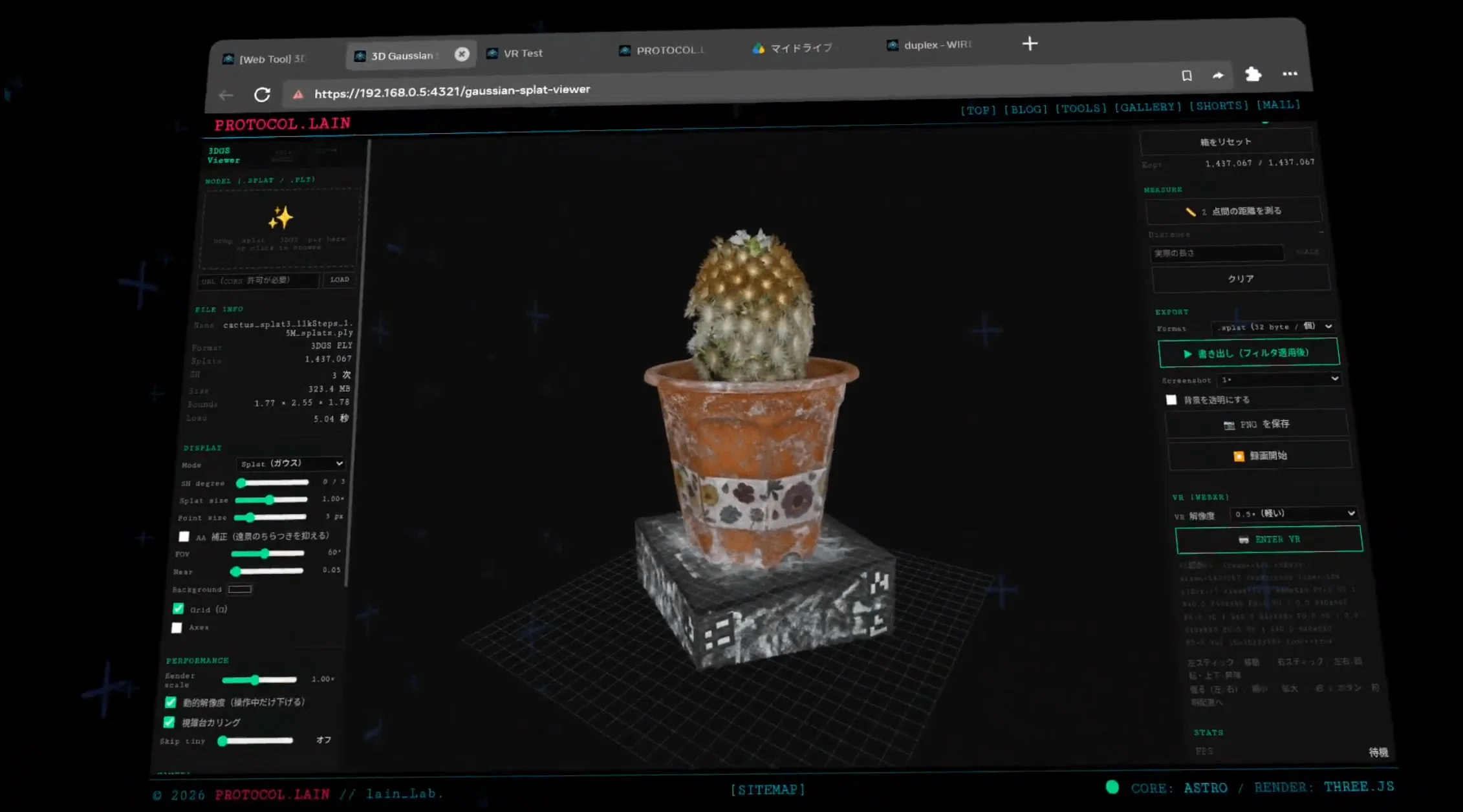Toggle the 動的解像度 checkbox

(x=170, y=702)
